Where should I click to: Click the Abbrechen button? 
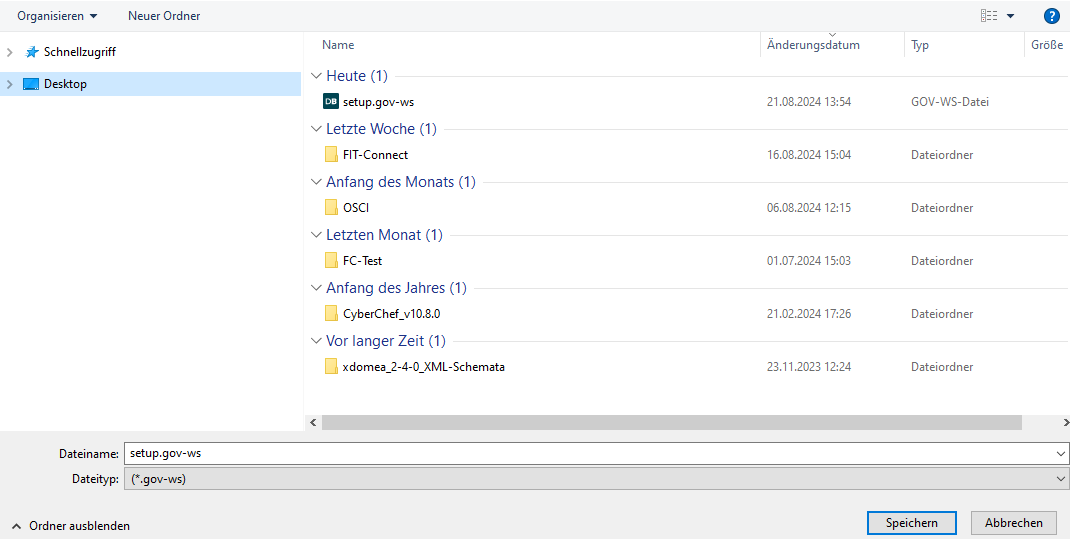click(1013, 523)
